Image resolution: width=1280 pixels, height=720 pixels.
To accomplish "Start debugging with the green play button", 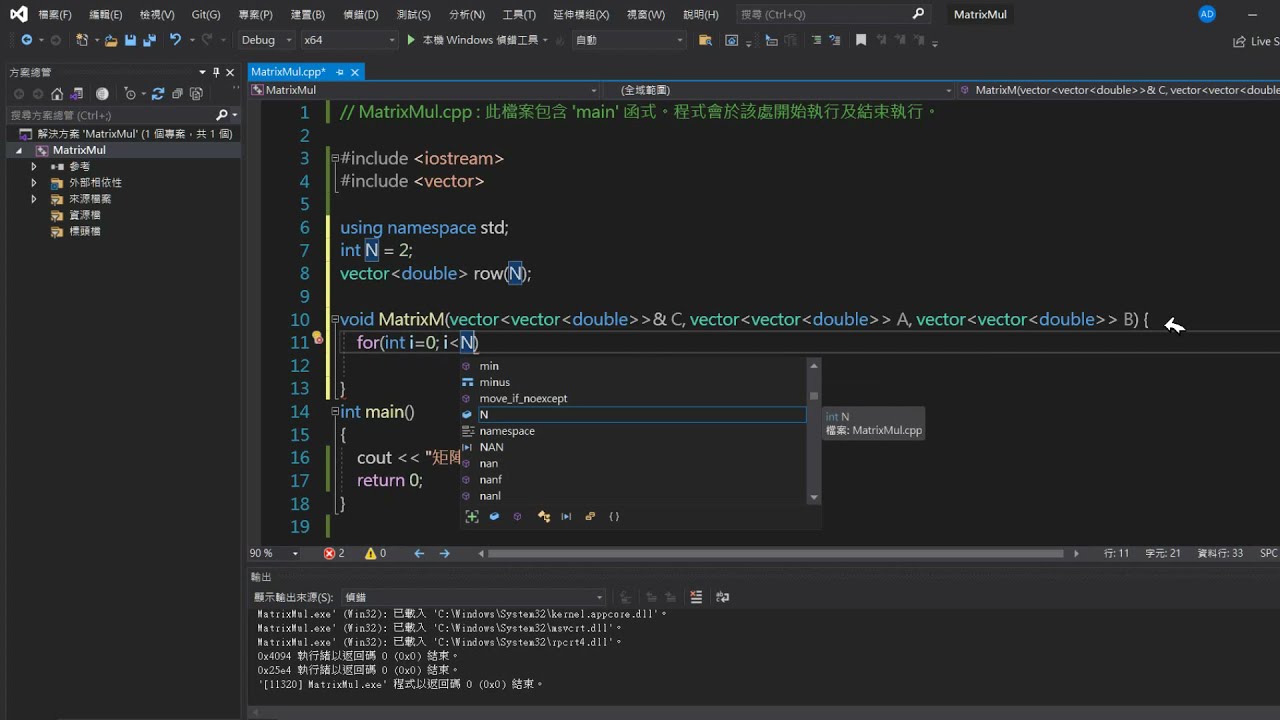I will [411, 40].
